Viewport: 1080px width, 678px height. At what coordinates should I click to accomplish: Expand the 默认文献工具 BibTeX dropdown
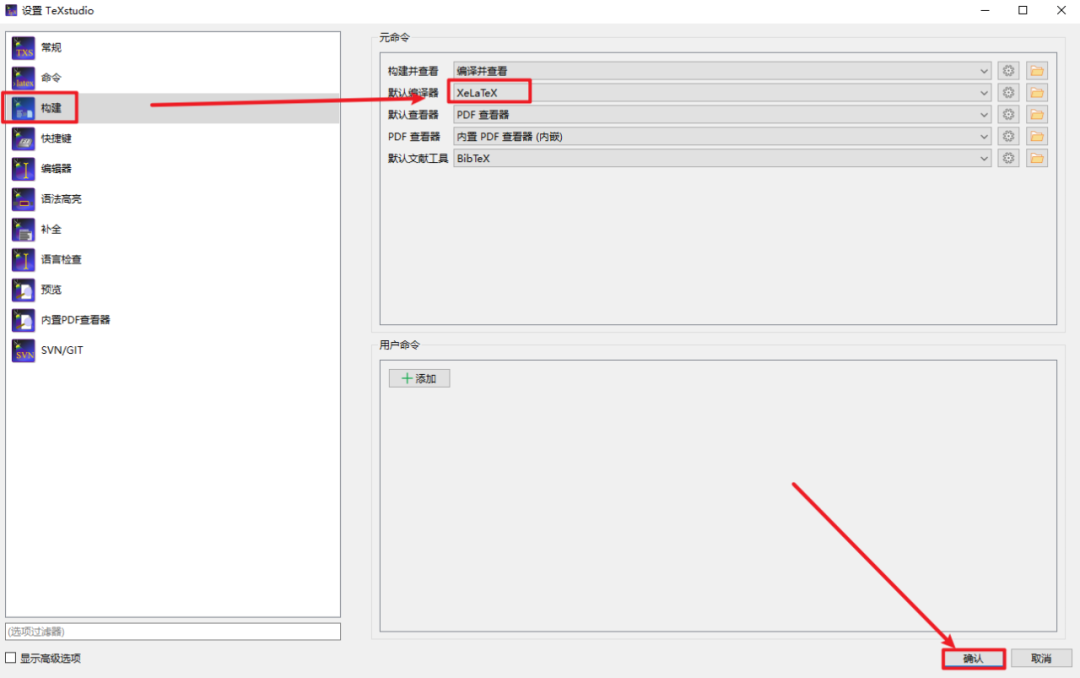tap(721, 158)
